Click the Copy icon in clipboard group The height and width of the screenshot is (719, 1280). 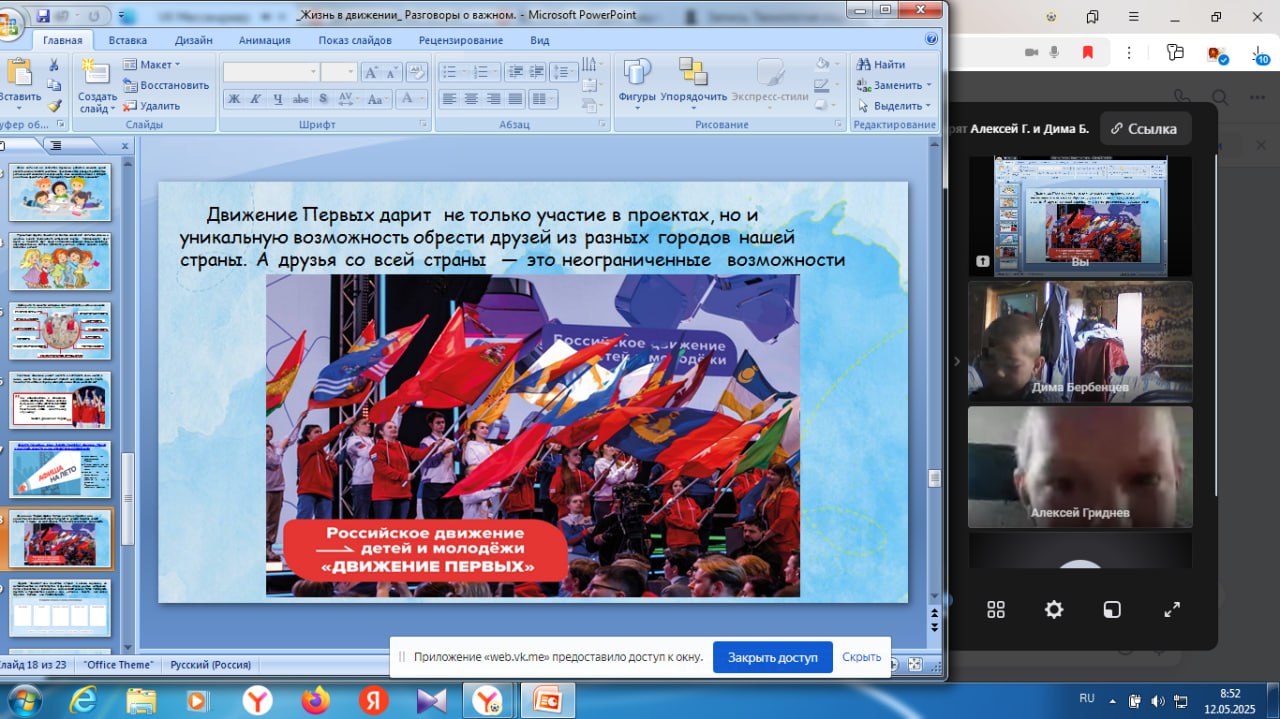coord(54,85)
